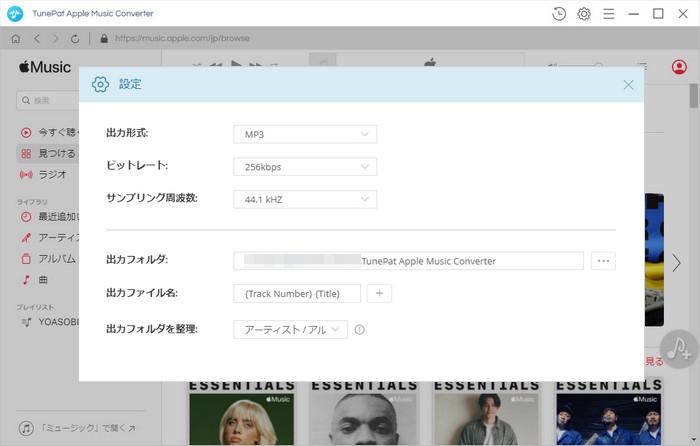
Task: Open the YOASOBI playlist
Action: tap(50, 322)
